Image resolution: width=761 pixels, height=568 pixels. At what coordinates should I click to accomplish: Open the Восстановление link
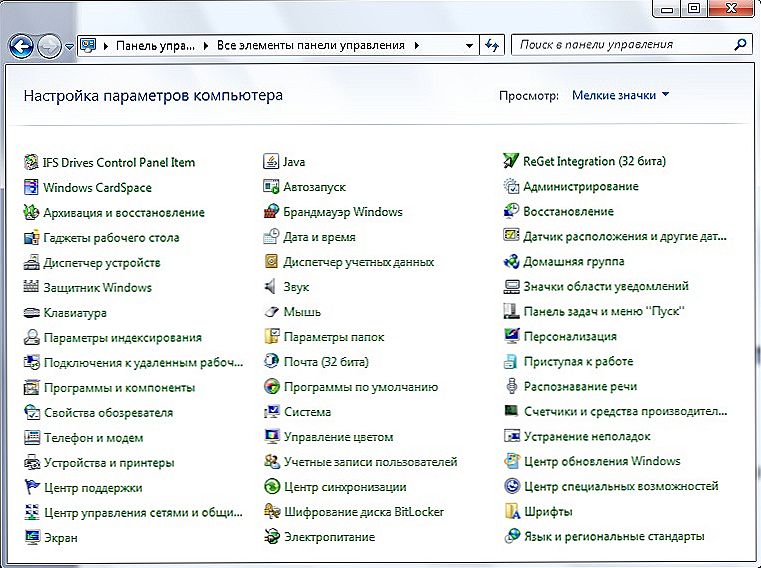(x=568, y=211)
